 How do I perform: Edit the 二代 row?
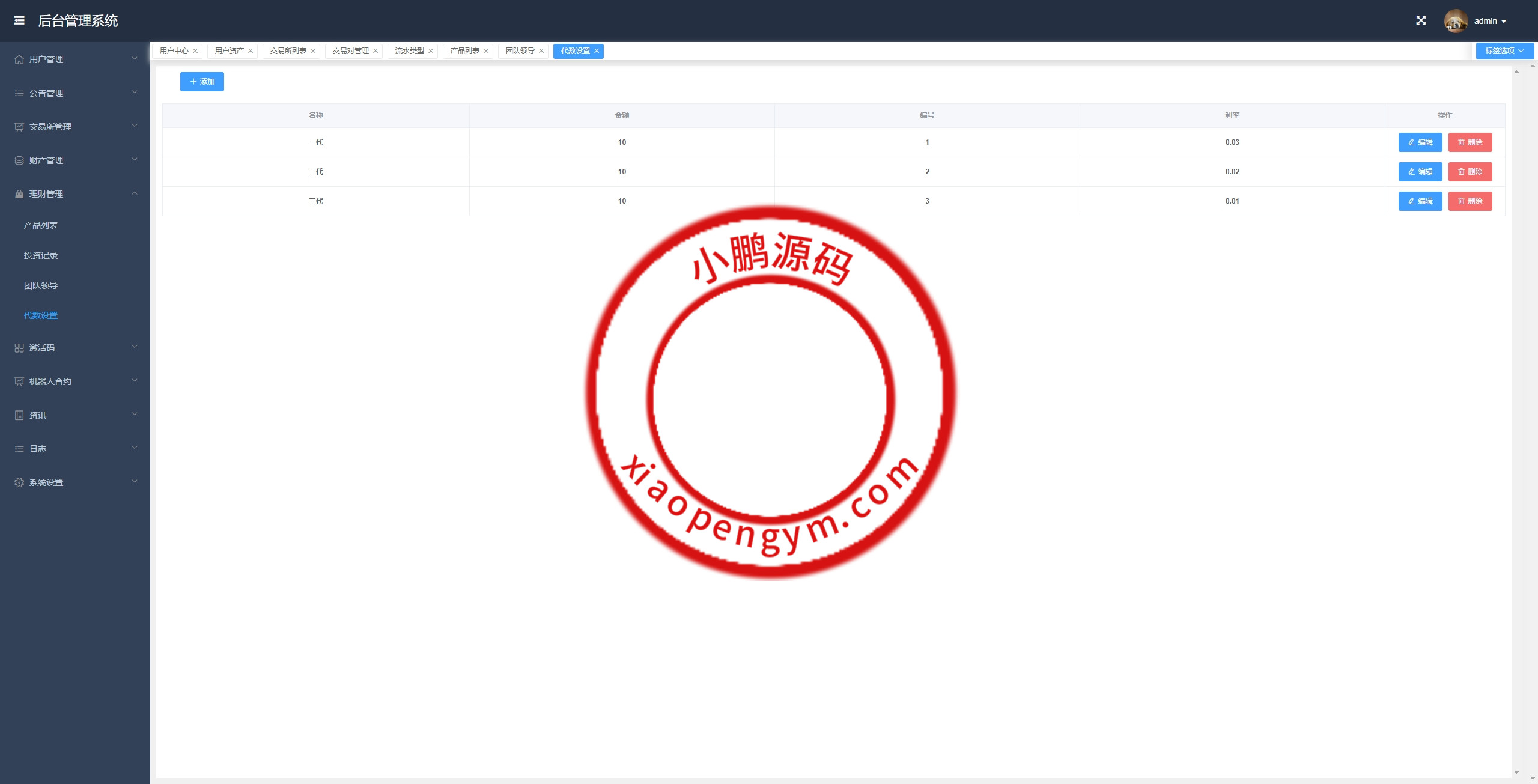coord(1420,172)
